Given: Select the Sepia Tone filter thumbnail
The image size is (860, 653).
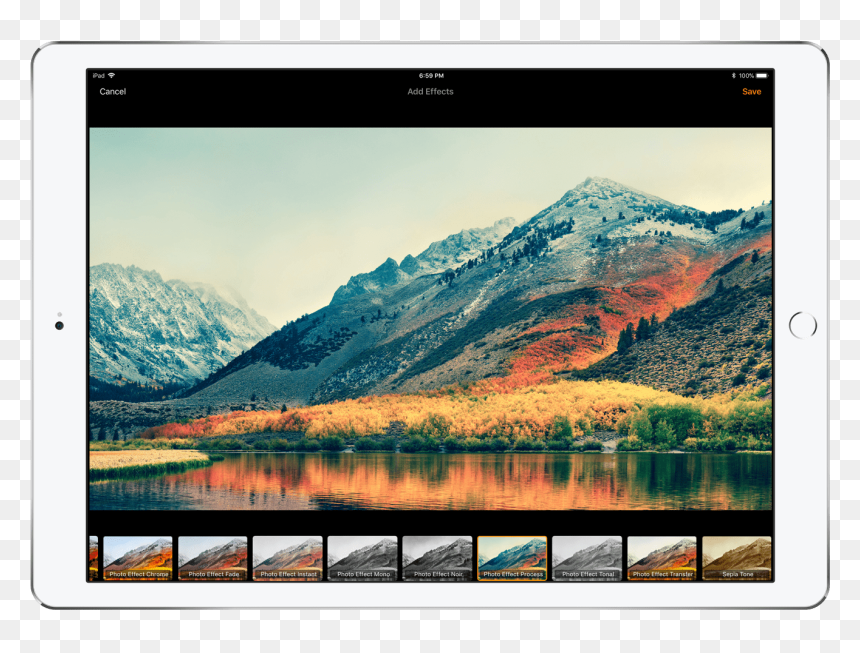Looking at the screenshot, I should click(737, 558).
